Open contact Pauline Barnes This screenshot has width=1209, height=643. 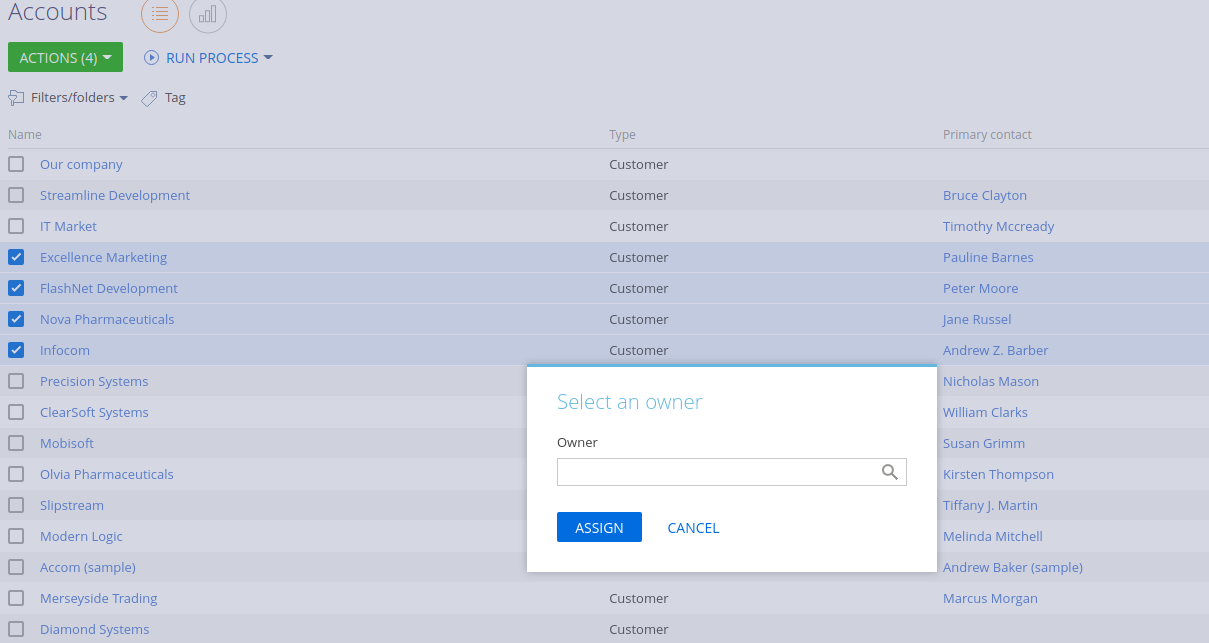[988, 257]
